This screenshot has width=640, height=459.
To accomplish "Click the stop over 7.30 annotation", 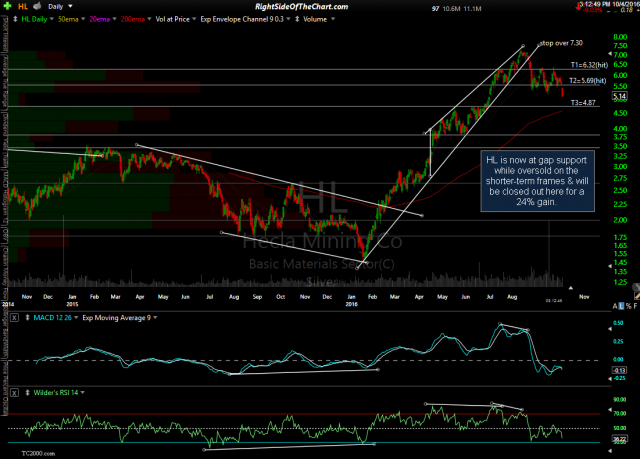I will click(x=561, y=43).
